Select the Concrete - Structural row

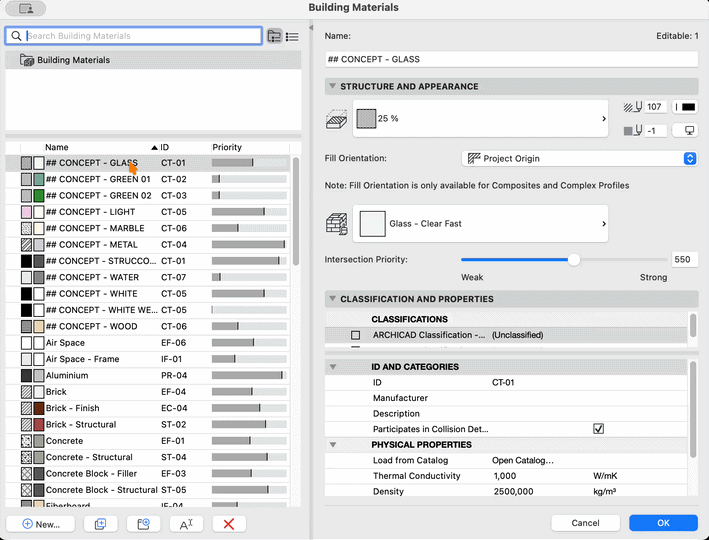click(147, 457)
